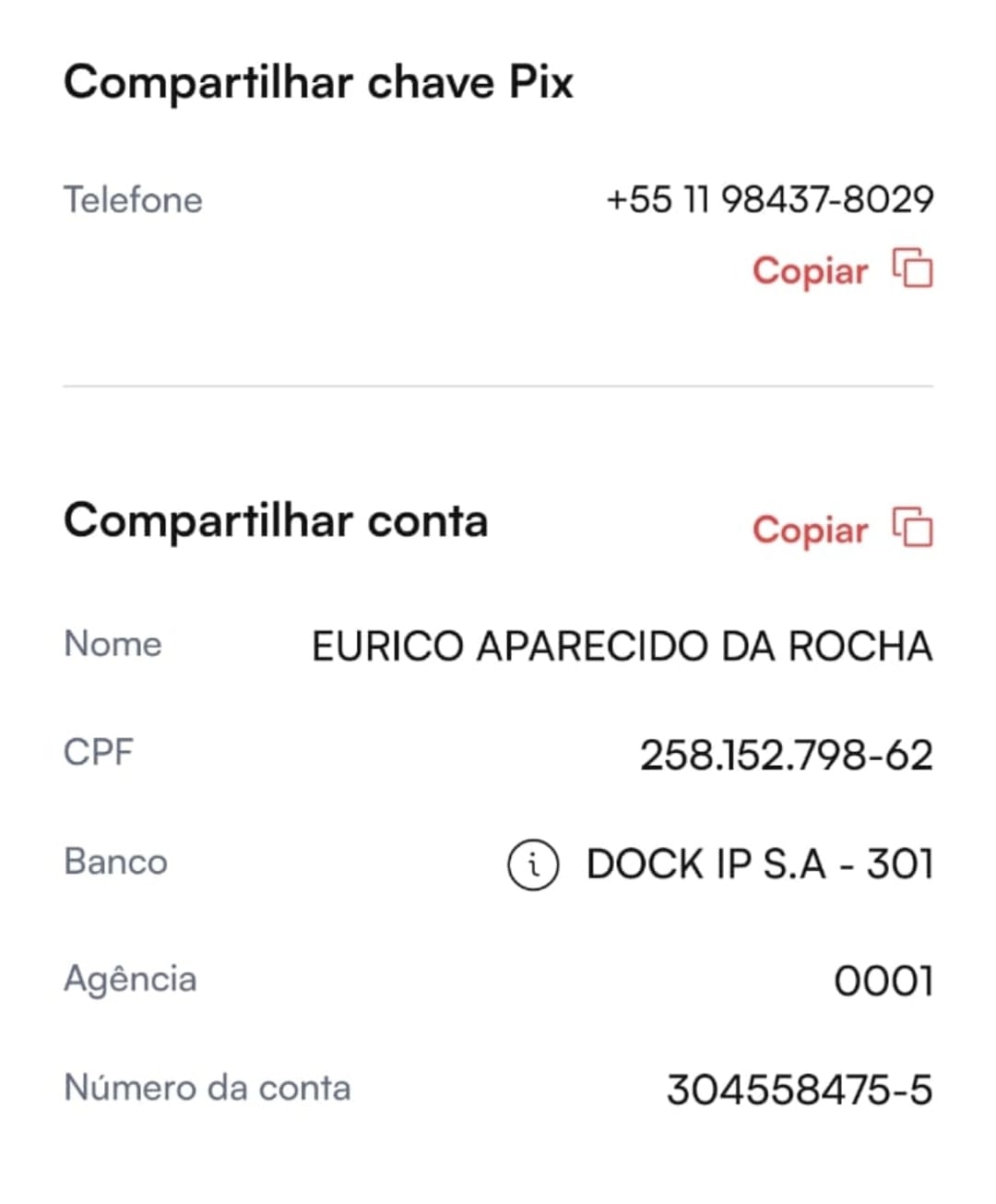Click the Compartilhar chave Pix heading

(x=318, y=83)
